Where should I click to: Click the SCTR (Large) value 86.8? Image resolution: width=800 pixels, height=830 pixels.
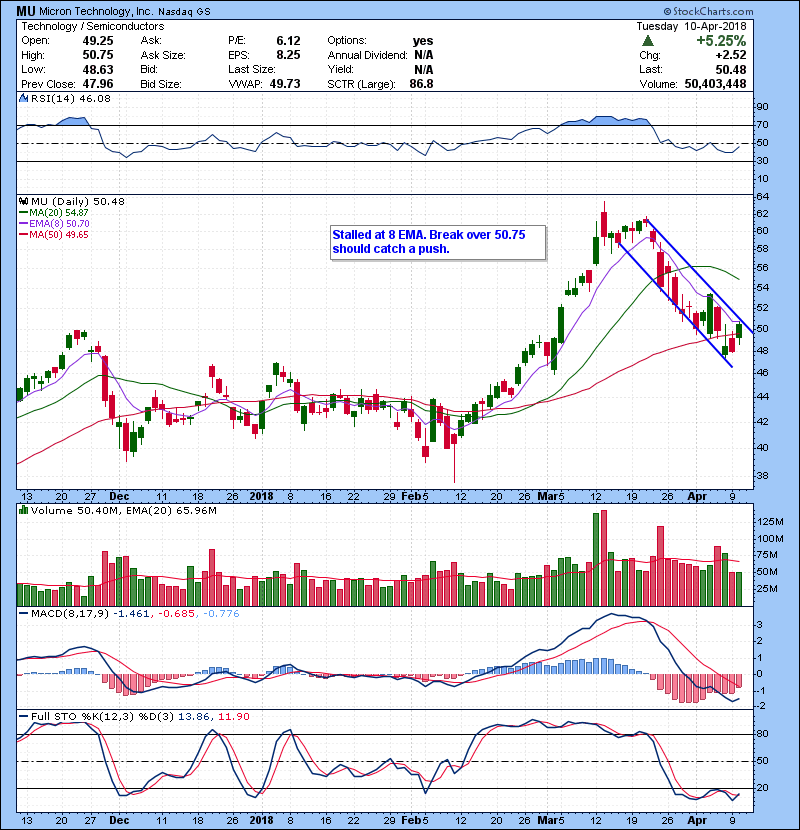(x=421, y=84)
